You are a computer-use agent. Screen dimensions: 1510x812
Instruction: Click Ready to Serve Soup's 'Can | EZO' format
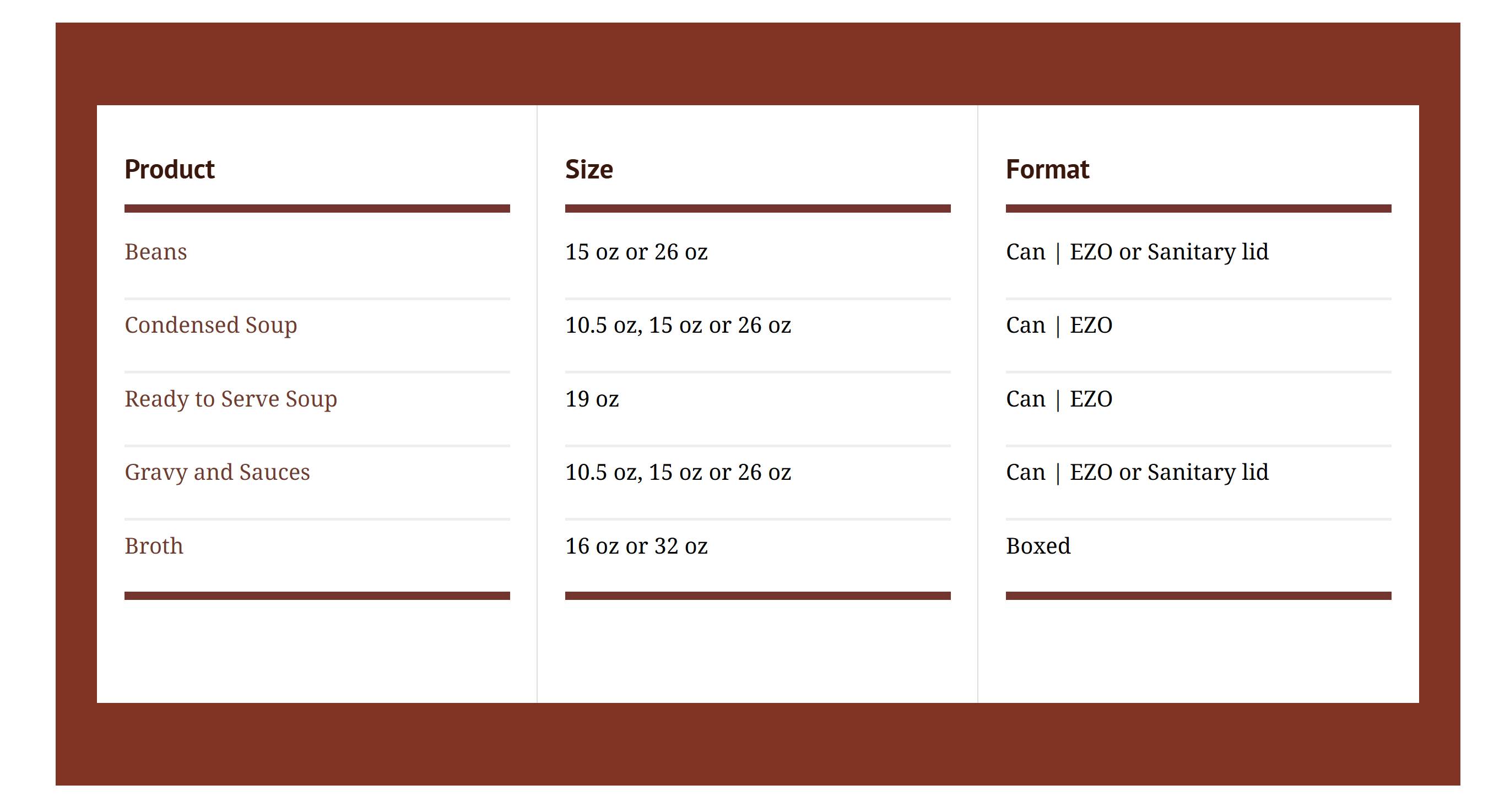coord(1059,399)
